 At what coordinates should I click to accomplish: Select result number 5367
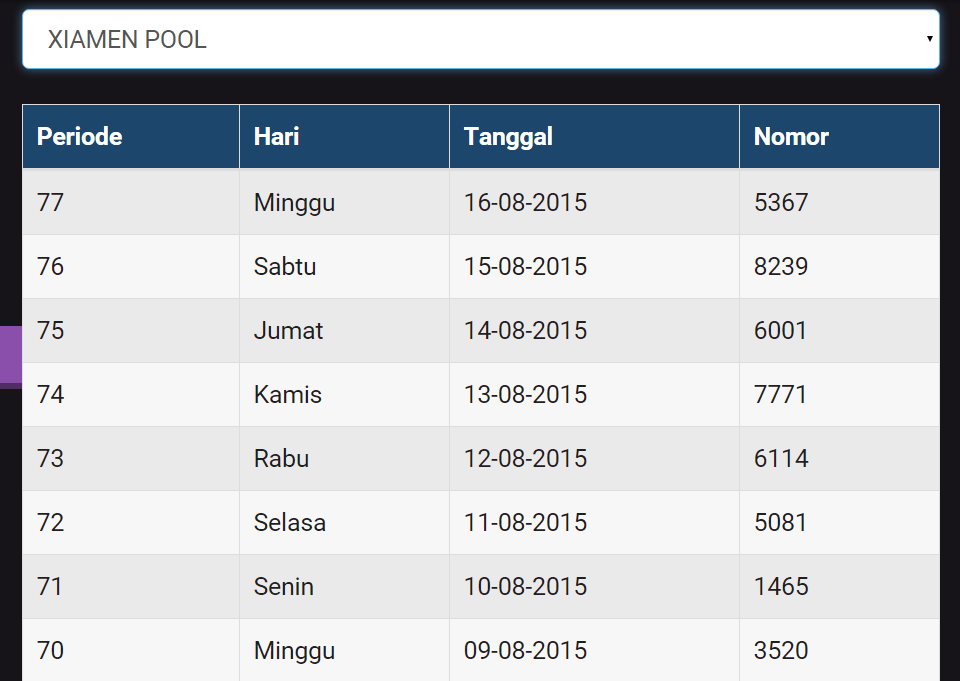pos(781,203)
